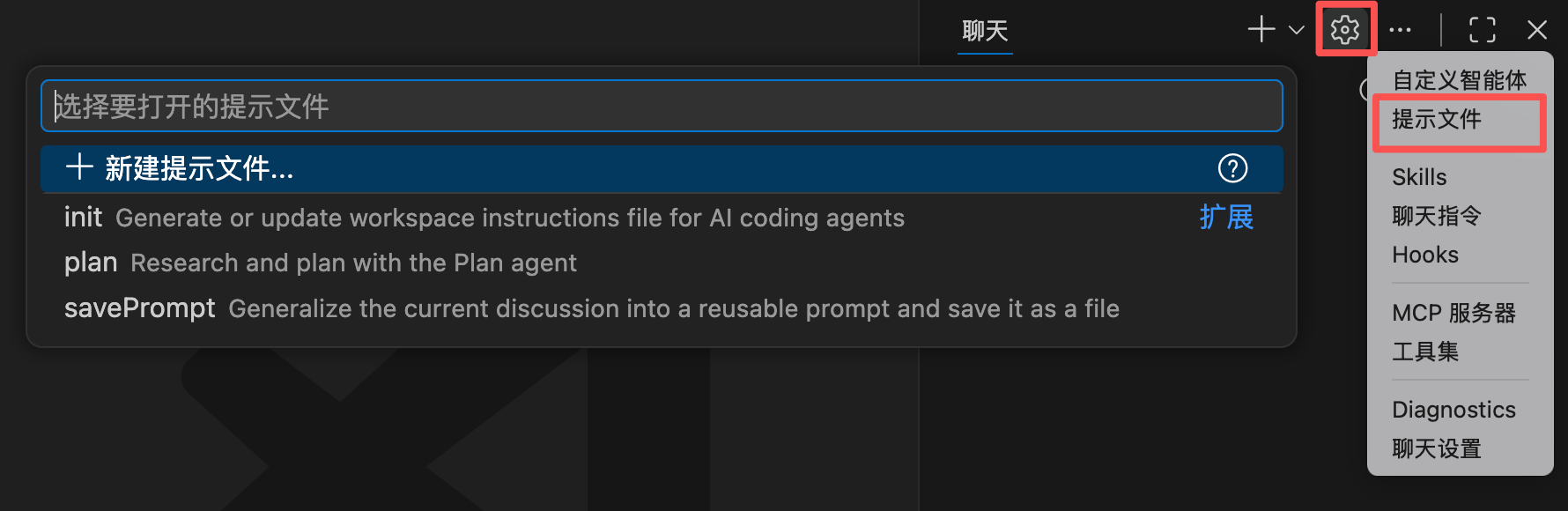Click the help question mark icon

[x=1232, y=168]
